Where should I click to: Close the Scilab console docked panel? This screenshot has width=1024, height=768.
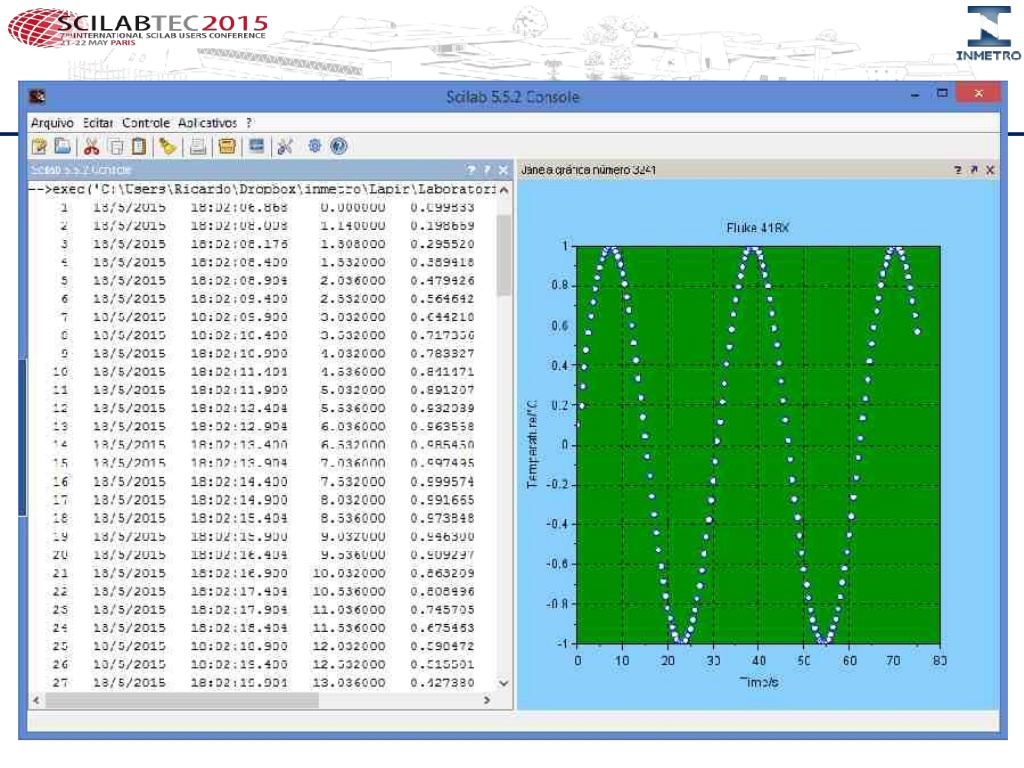point(503,170)
